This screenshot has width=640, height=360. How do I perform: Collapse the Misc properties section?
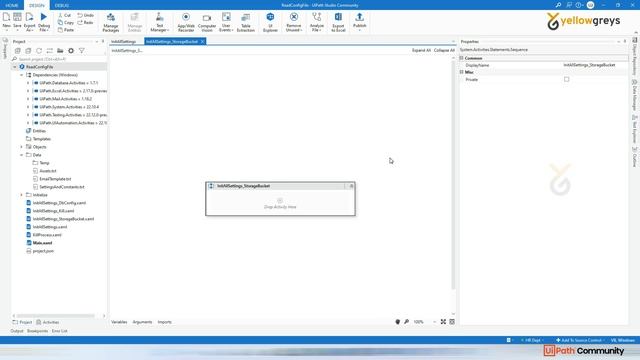(x=462, y=72)
